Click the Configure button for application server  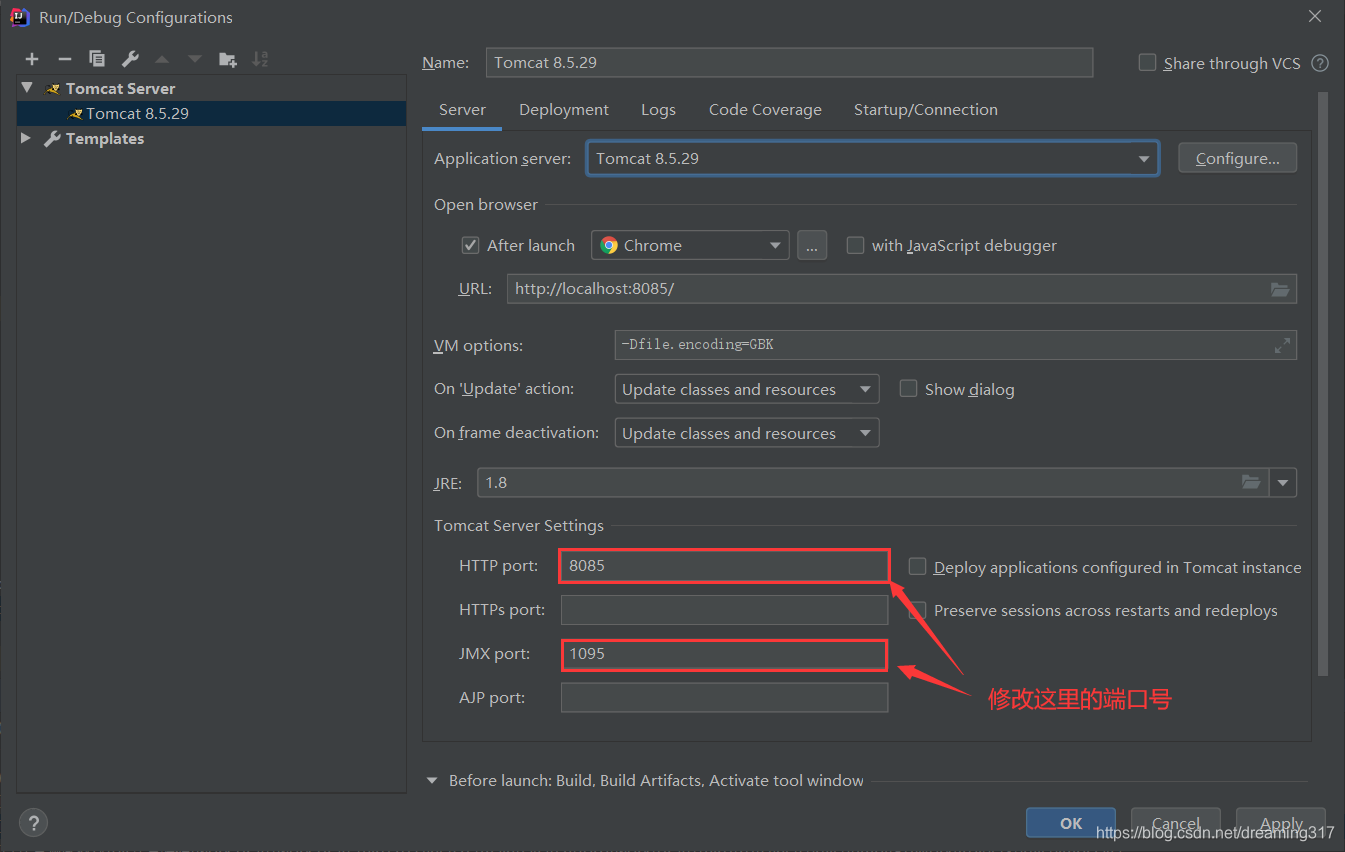pos(1237,157)
